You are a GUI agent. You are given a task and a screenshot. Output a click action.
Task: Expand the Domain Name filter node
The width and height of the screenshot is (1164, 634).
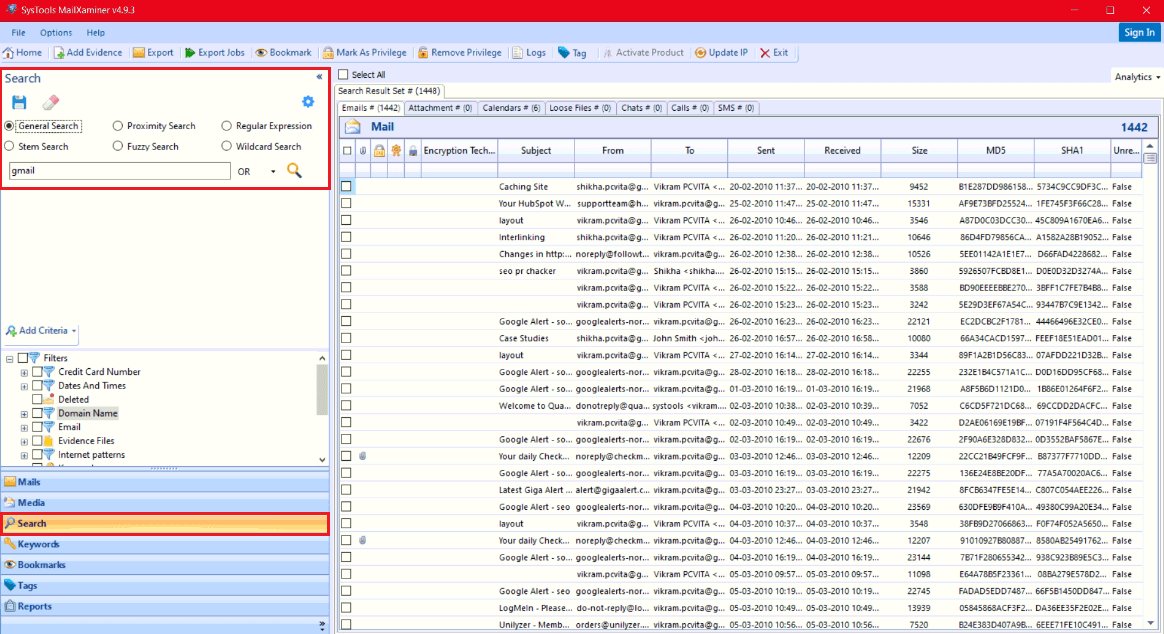point(24,414)
